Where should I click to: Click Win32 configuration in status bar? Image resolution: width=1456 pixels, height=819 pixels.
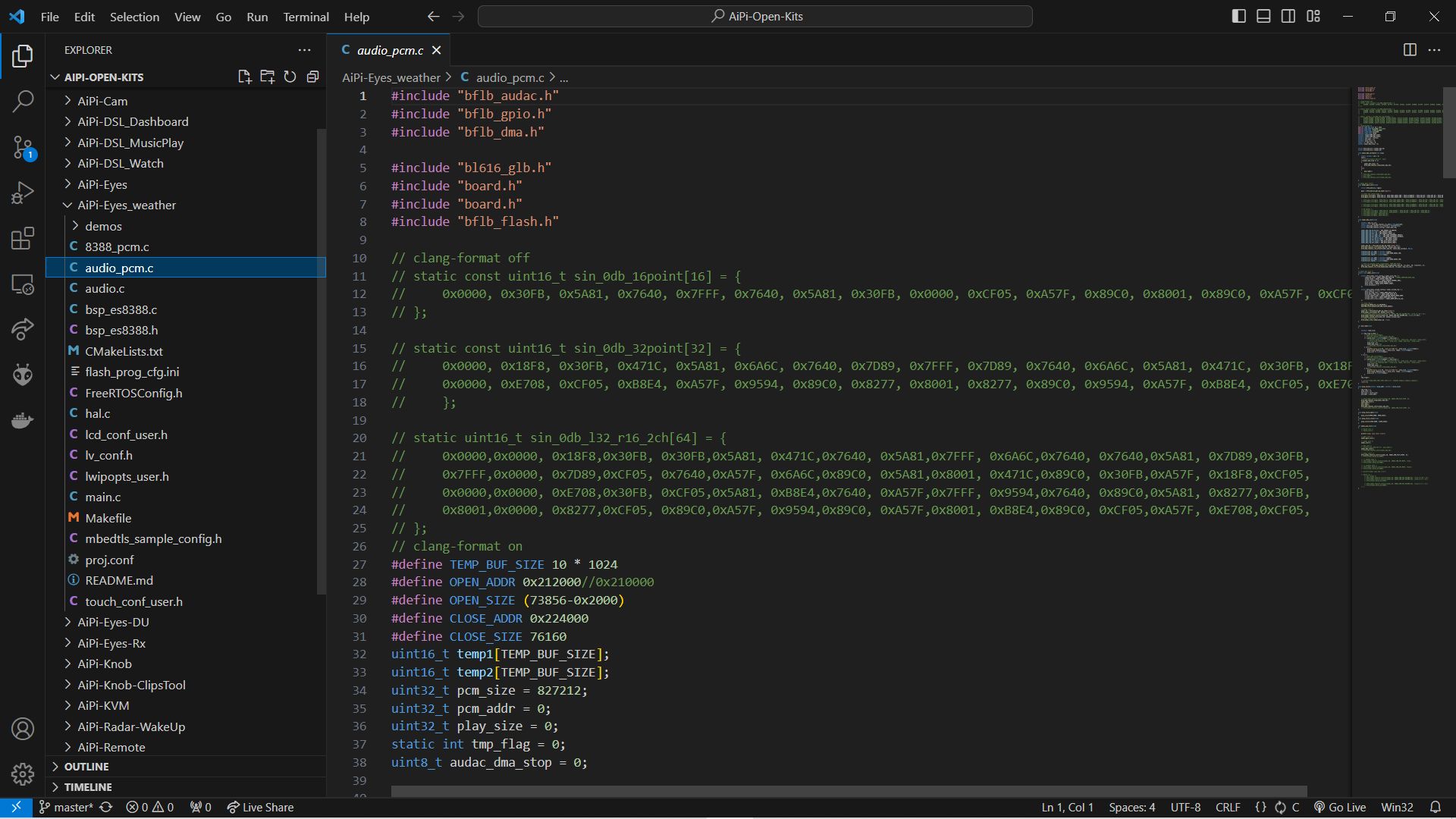tap(1397, 807)
